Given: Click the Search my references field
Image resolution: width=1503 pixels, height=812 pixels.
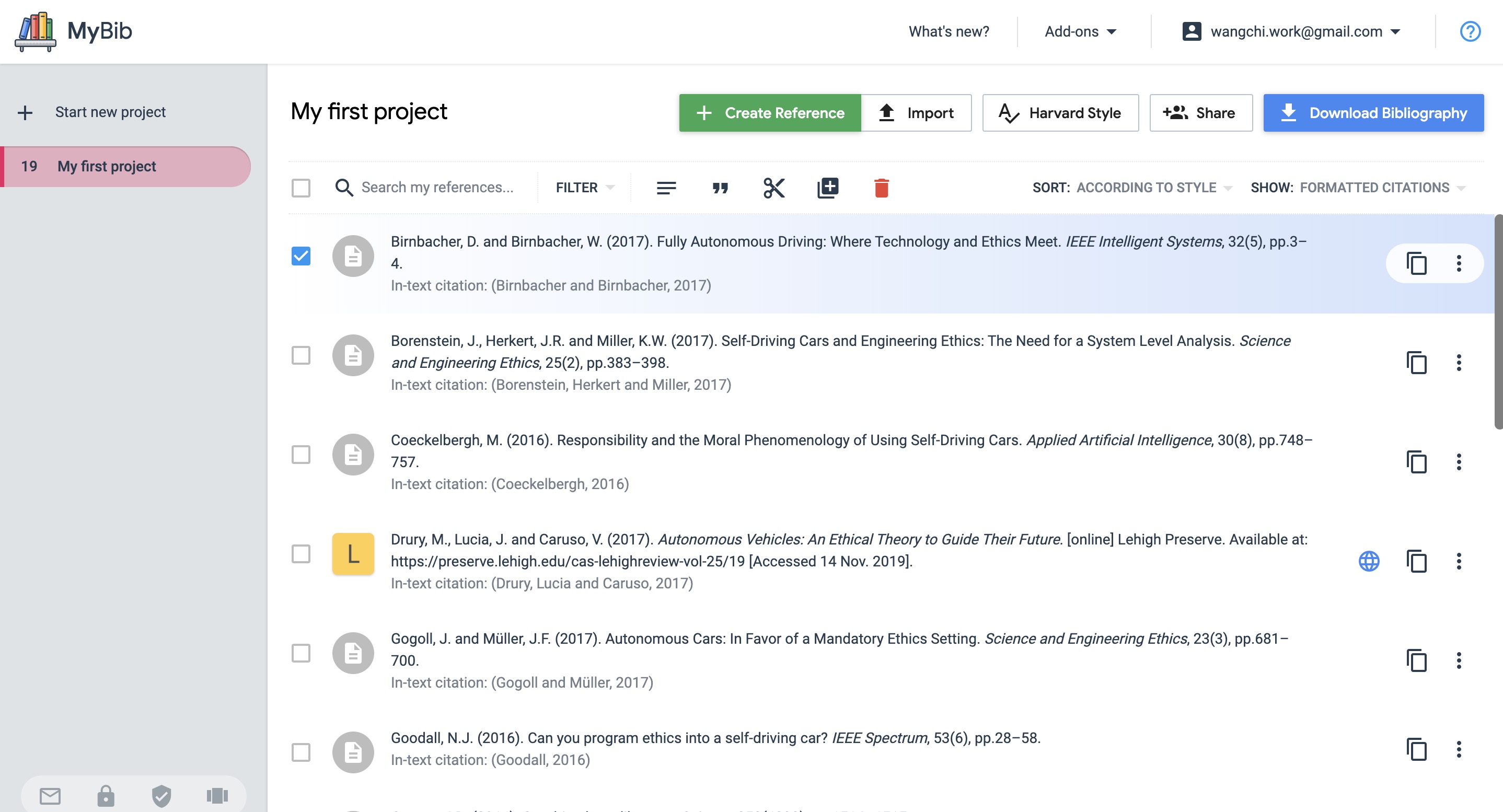Looking at the screenshot, I should click(x=437, y=188).
